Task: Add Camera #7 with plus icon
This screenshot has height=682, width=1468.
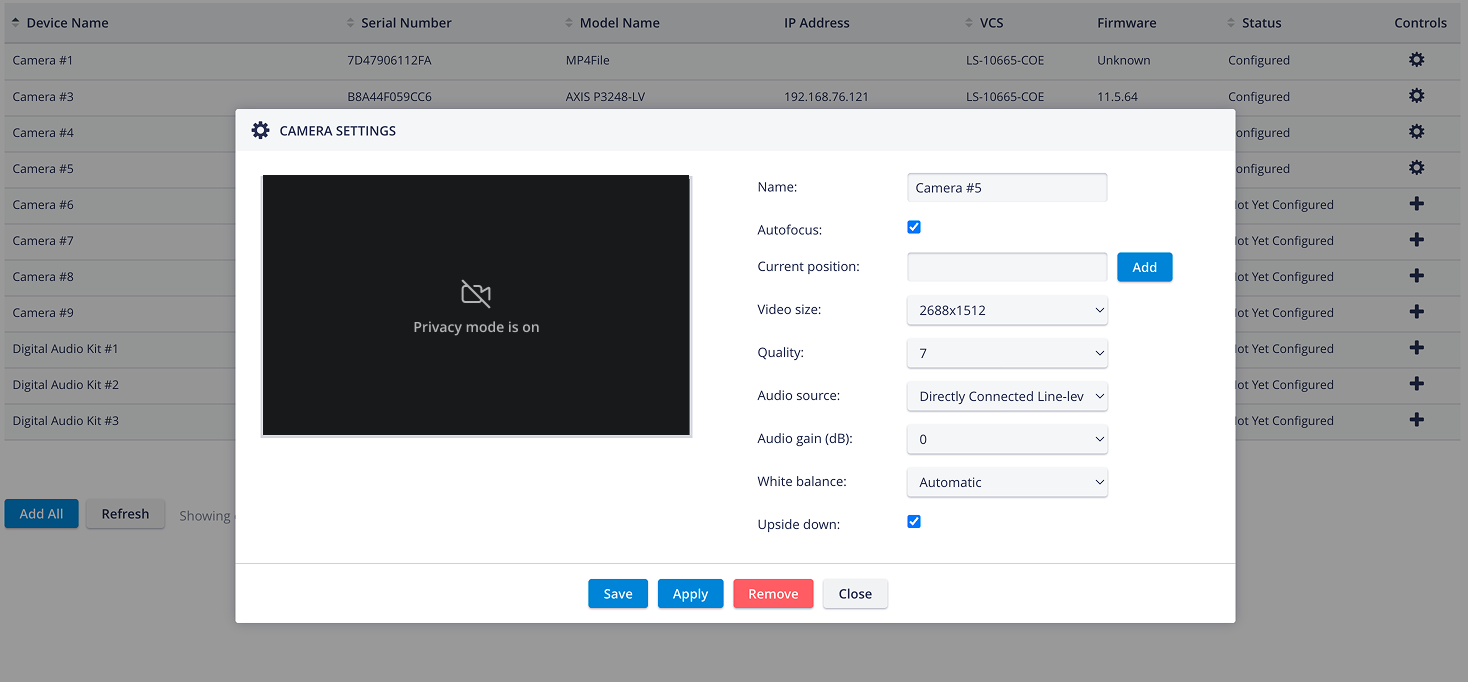Action: point(1416,240)
